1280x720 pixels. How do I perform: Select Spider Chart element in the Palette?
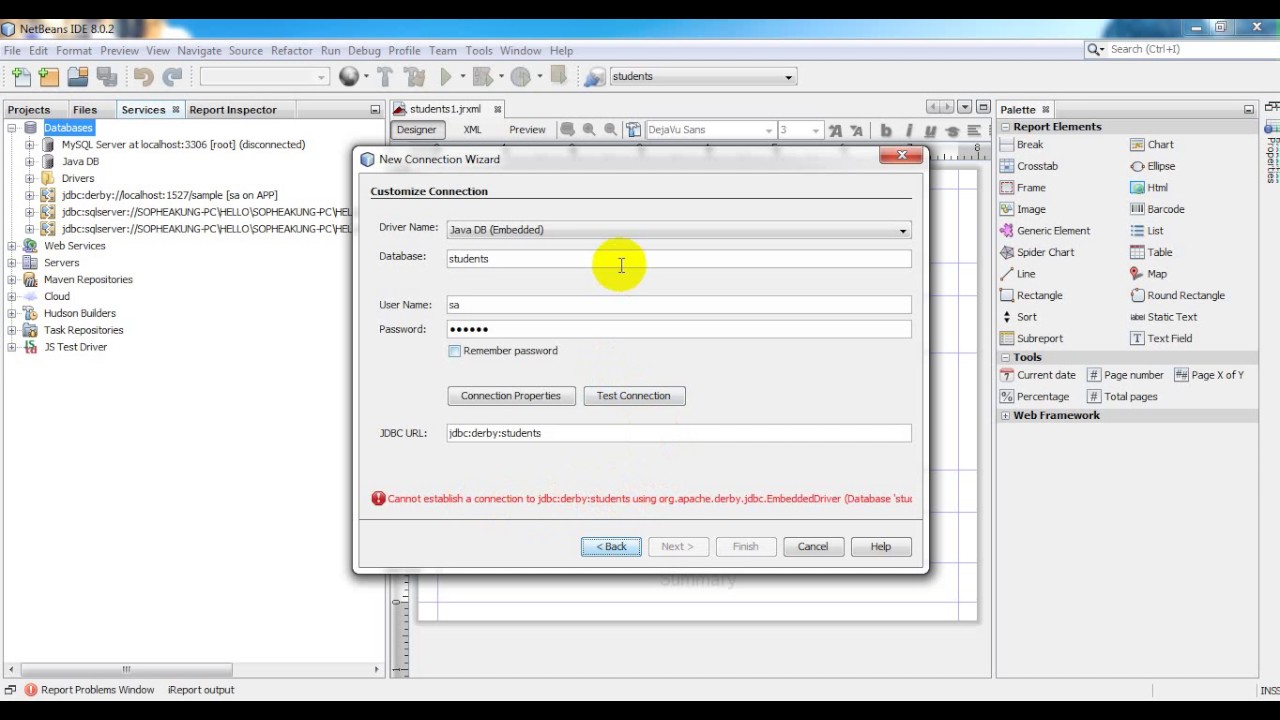pos(1037,252)
